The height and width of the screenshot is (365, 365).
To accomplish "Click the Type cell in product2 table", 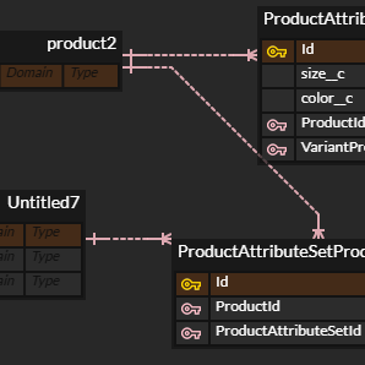I will (x=91, y=76).
